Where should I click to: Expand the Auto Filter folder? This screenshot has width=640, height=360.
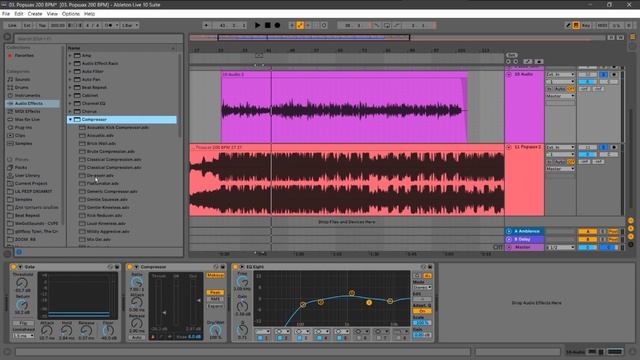click(x=70, y=71)
